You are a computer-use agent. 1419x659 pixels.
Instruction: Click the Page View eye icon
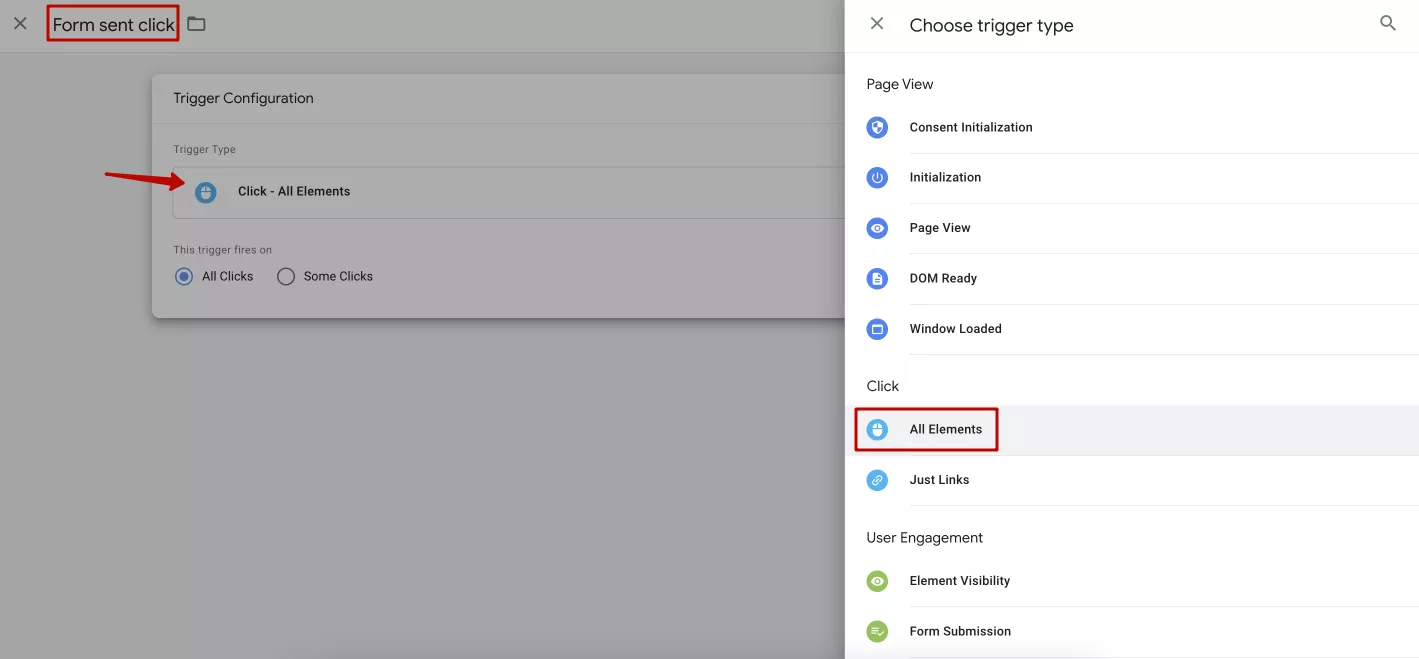[877, 228]
